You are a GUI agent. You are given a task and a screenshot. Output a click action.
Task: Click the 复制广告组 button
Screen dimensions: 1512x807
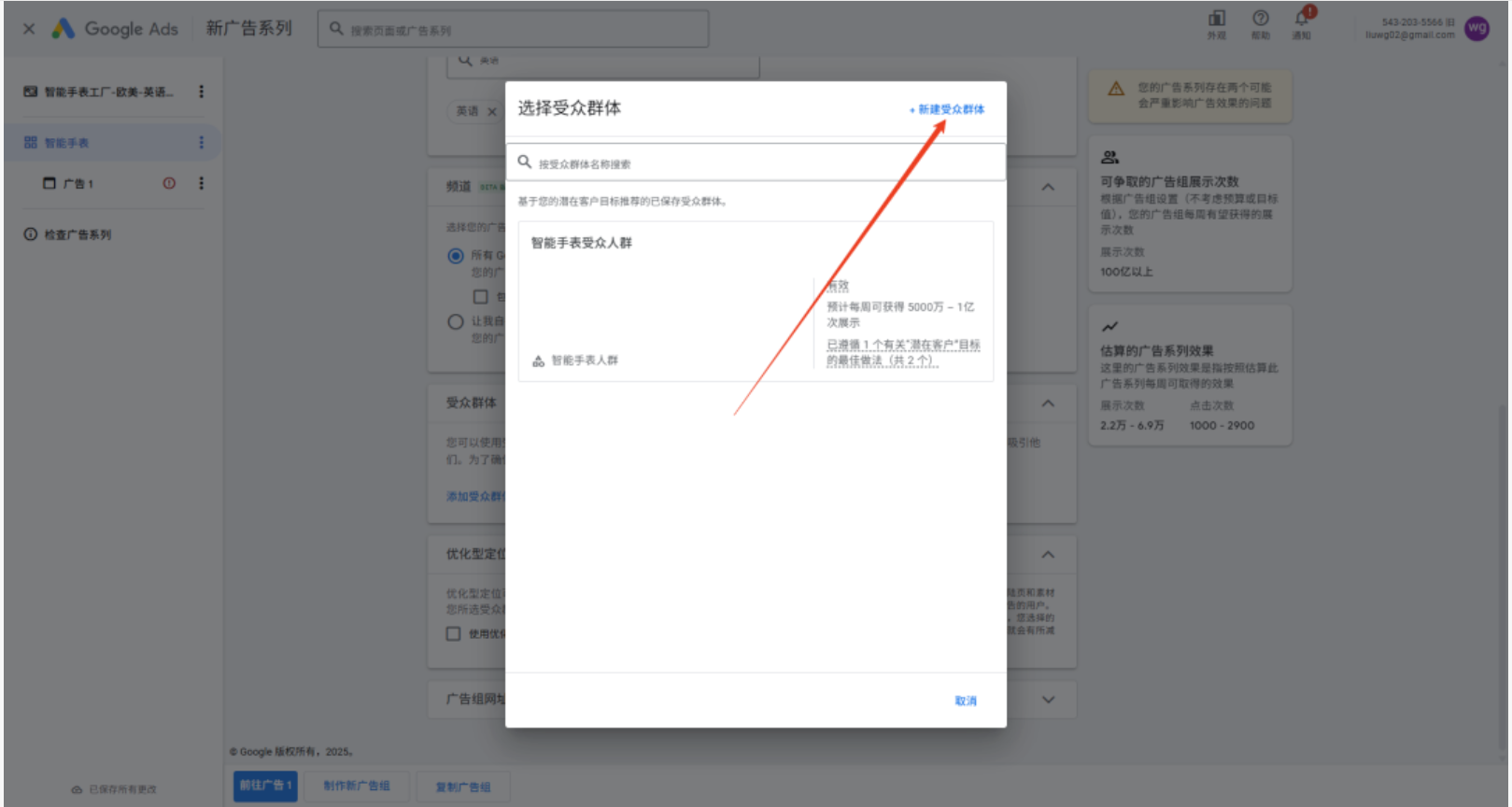[x=462, y=787]
